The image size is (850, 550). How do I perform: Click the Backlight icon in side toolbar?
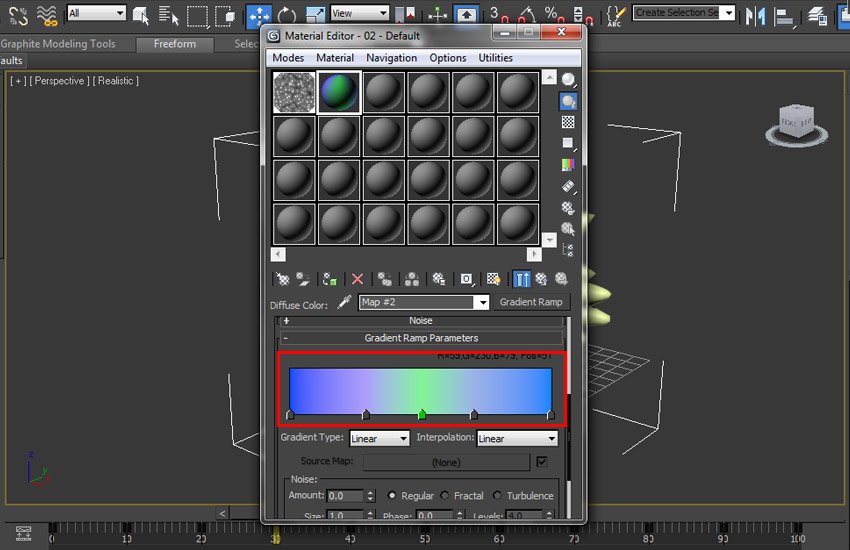pyautogui.click(x=568, y=100)
